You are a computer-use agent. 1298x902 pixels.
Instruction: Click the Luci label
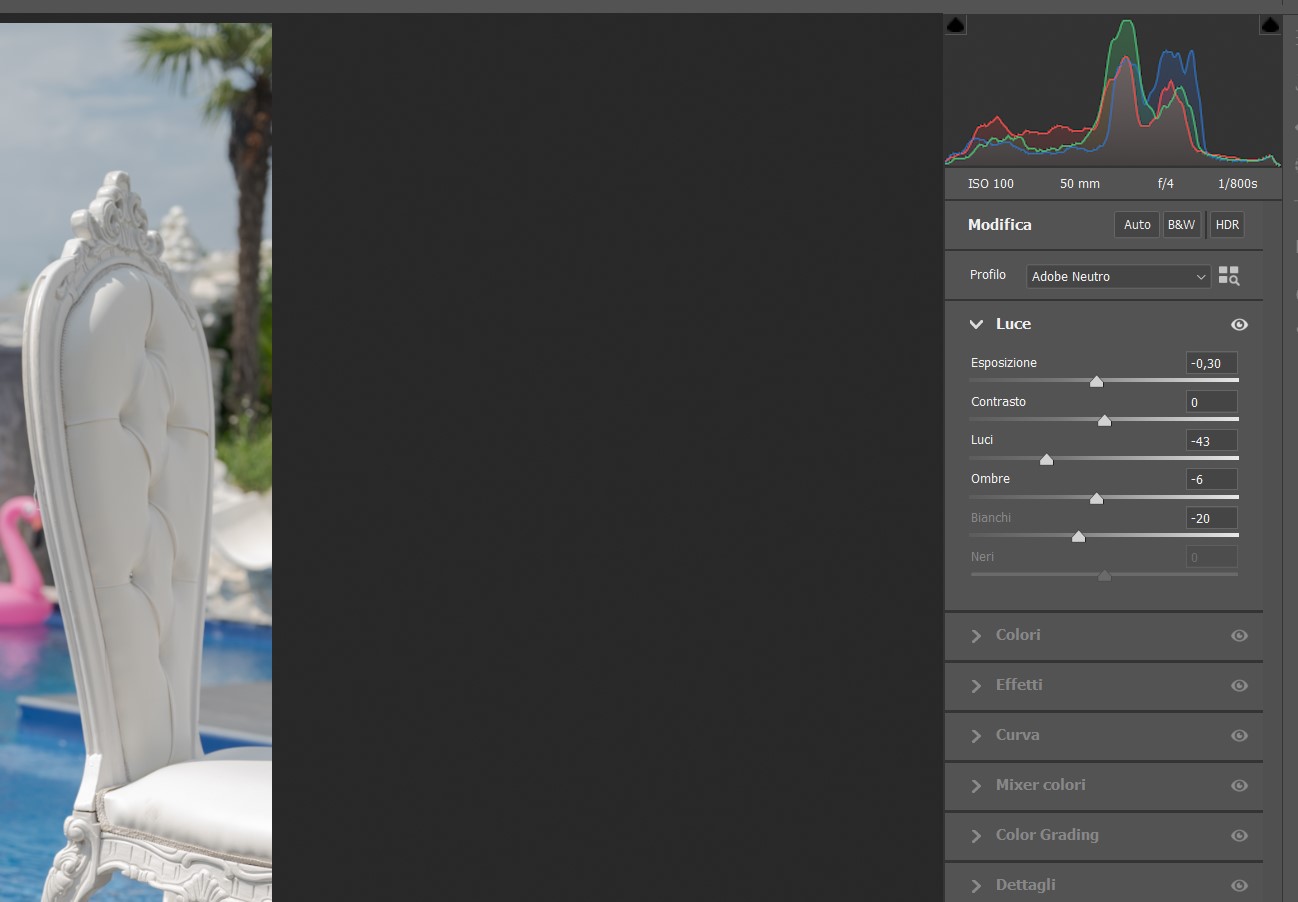982,440
